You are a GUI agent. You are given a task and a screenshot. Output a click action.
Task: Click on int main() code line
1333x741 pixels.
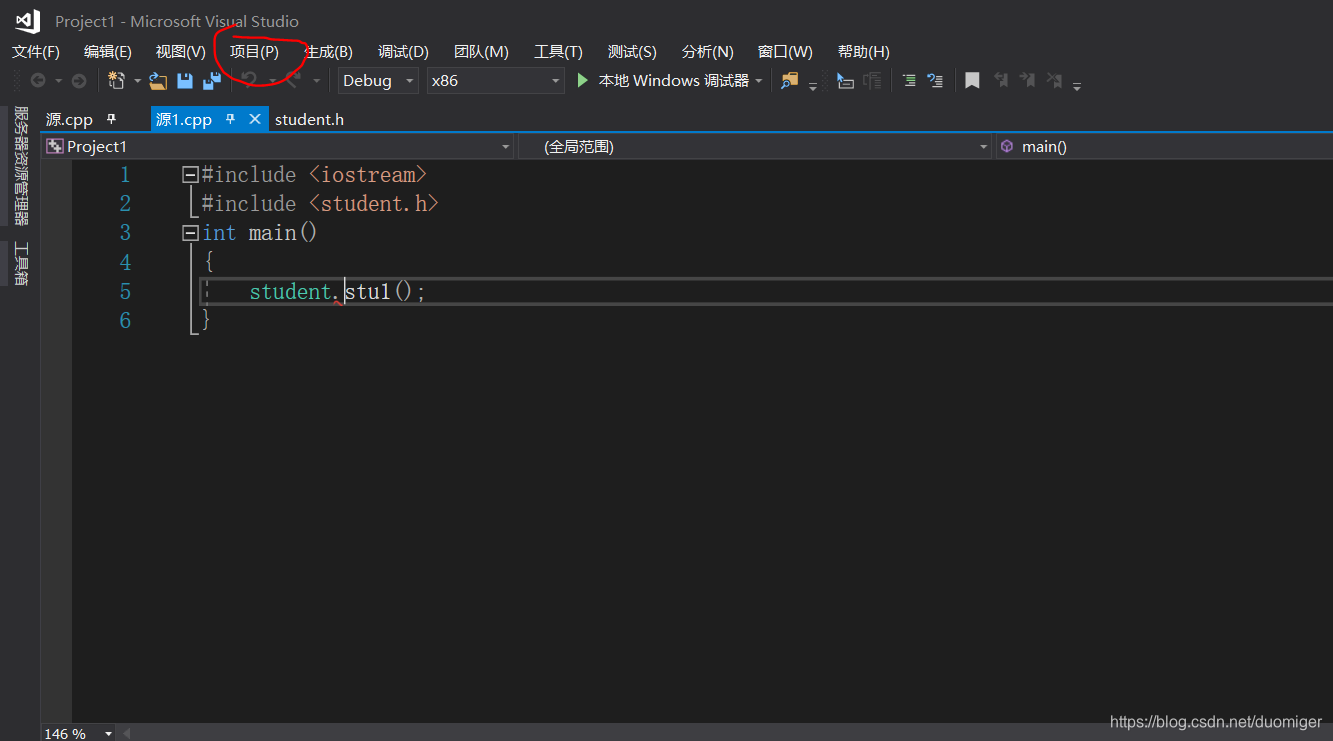tap(260, 233)
